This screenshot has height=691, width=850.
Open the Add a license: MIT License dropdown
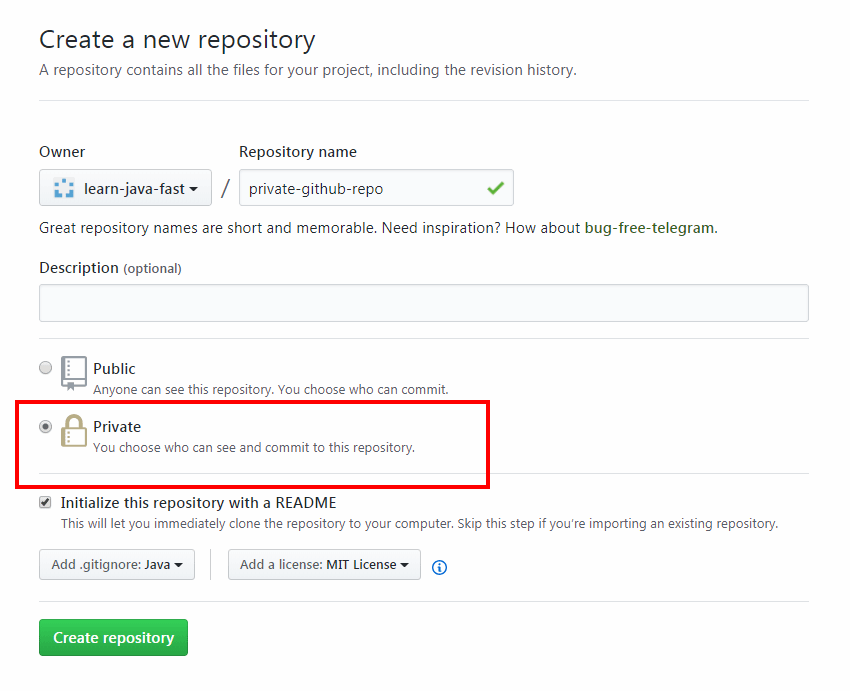click(324, 564)
